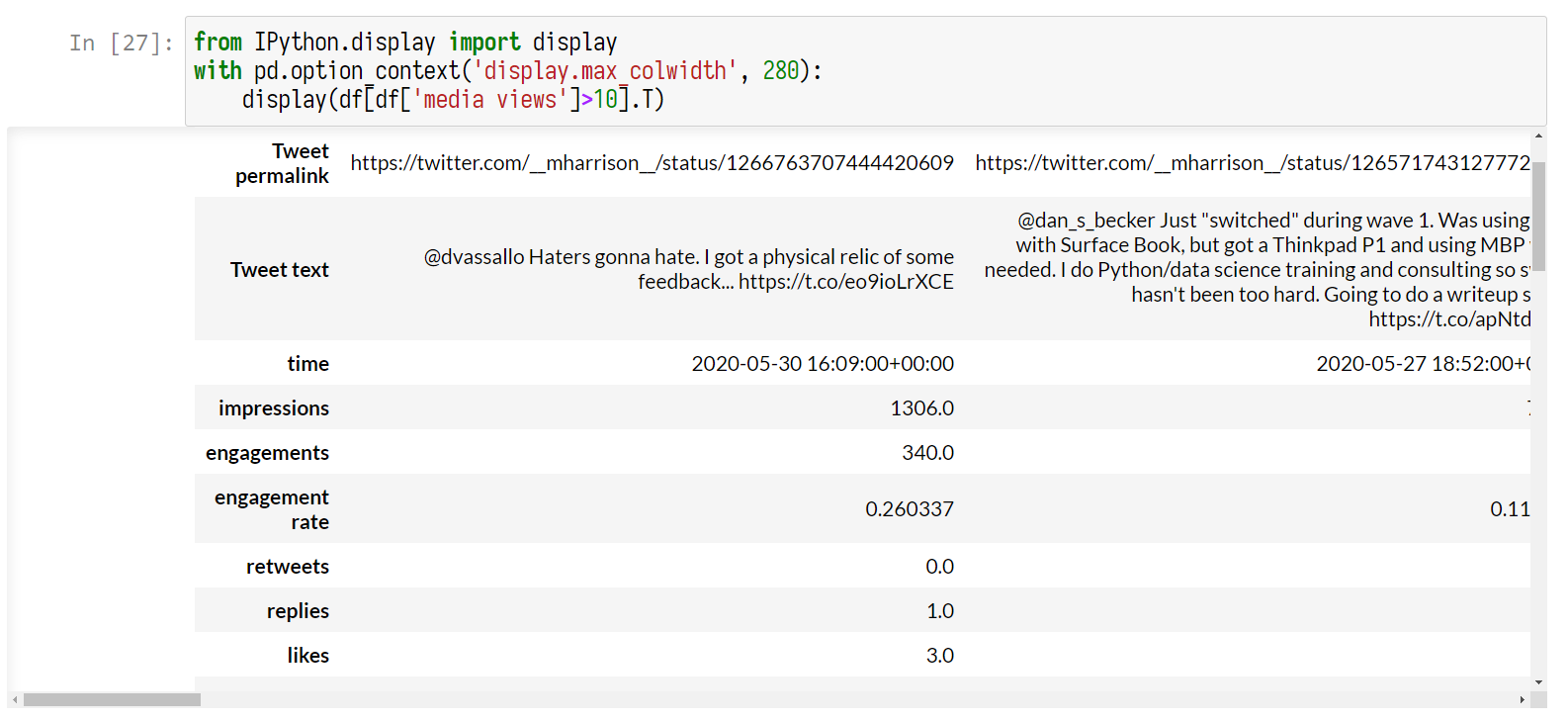1568x721 pixels.
Task: Click the In [27] cell prompt
Action: [x=121, y=43]
